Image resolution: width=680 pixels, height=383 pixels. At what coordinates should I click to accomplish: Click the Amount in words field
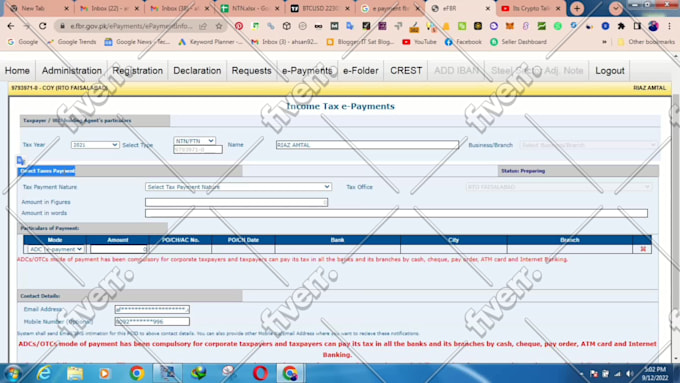coord(396,213)
